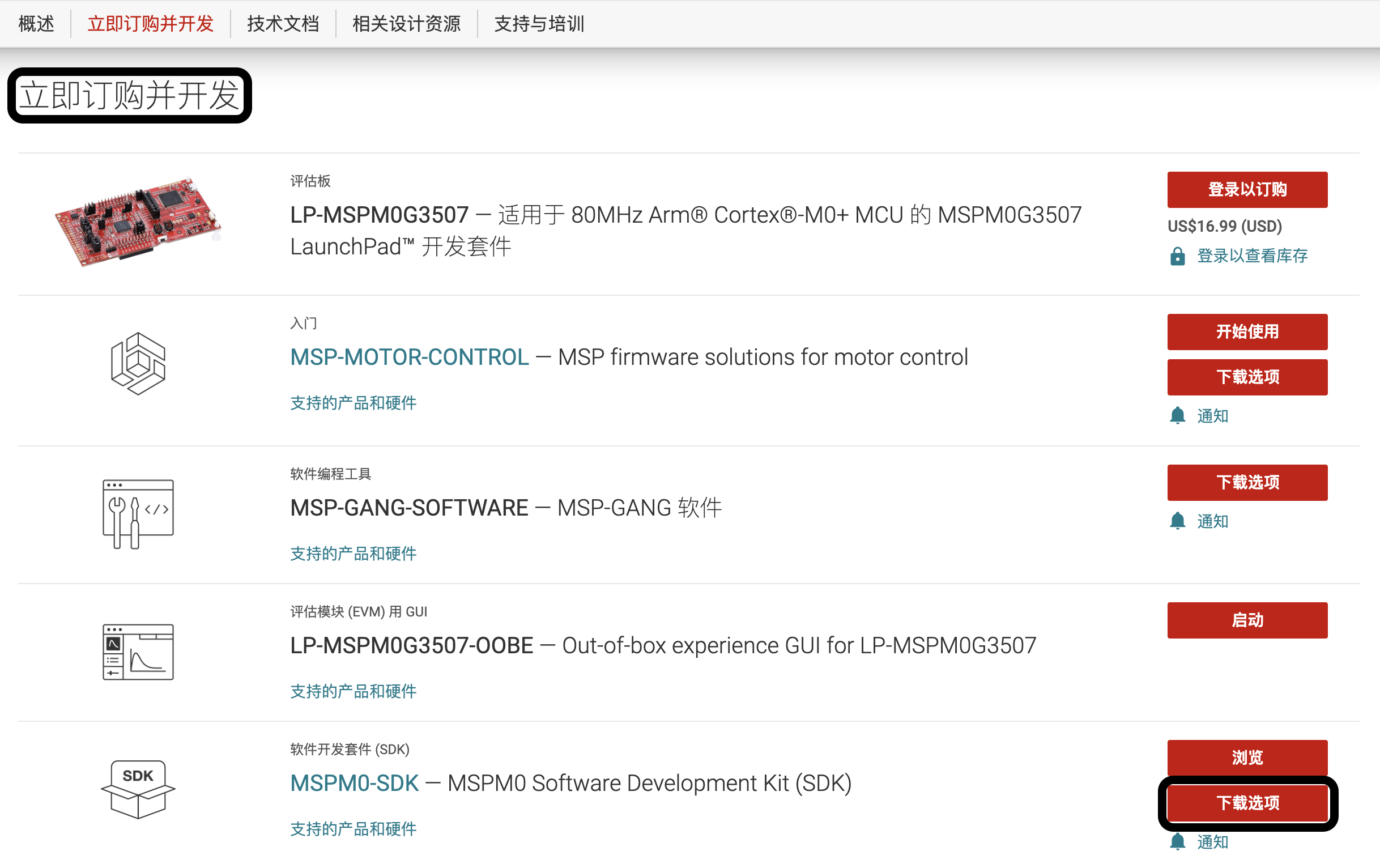The width and height of the screenshot is (1380, 868).
Task: Click the MSP-GANG-SOFTWARE title text
Action: click(x=506, y=508)
